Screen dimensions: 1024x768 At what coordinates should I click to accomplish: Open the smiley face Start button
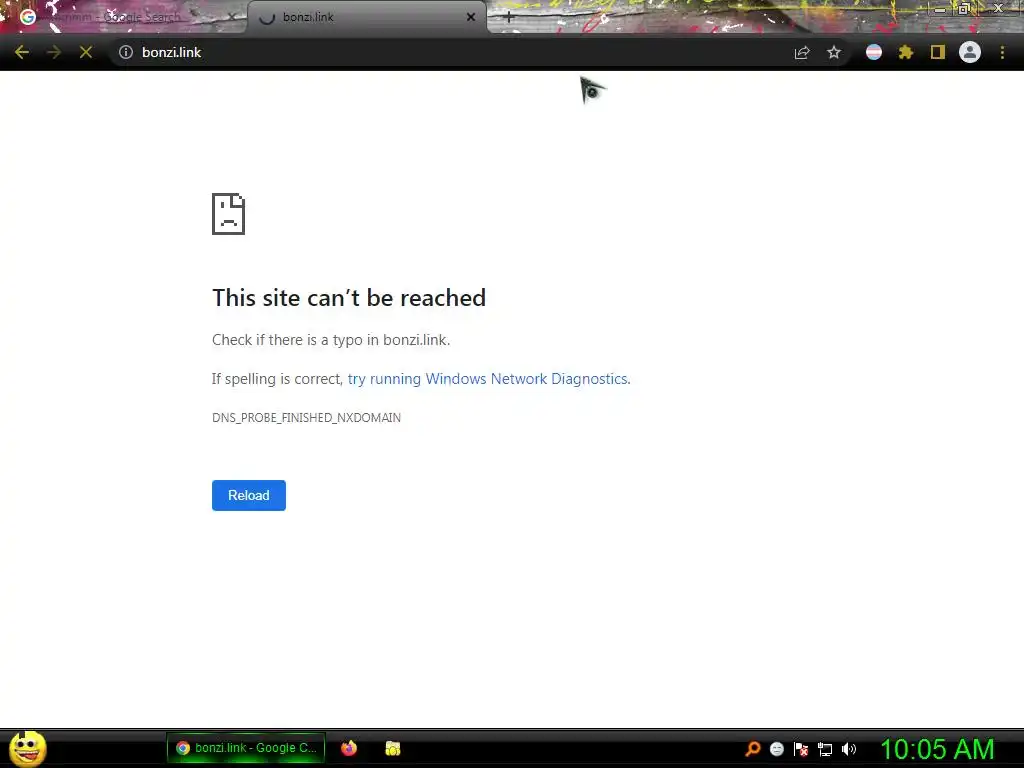(27, 748)
